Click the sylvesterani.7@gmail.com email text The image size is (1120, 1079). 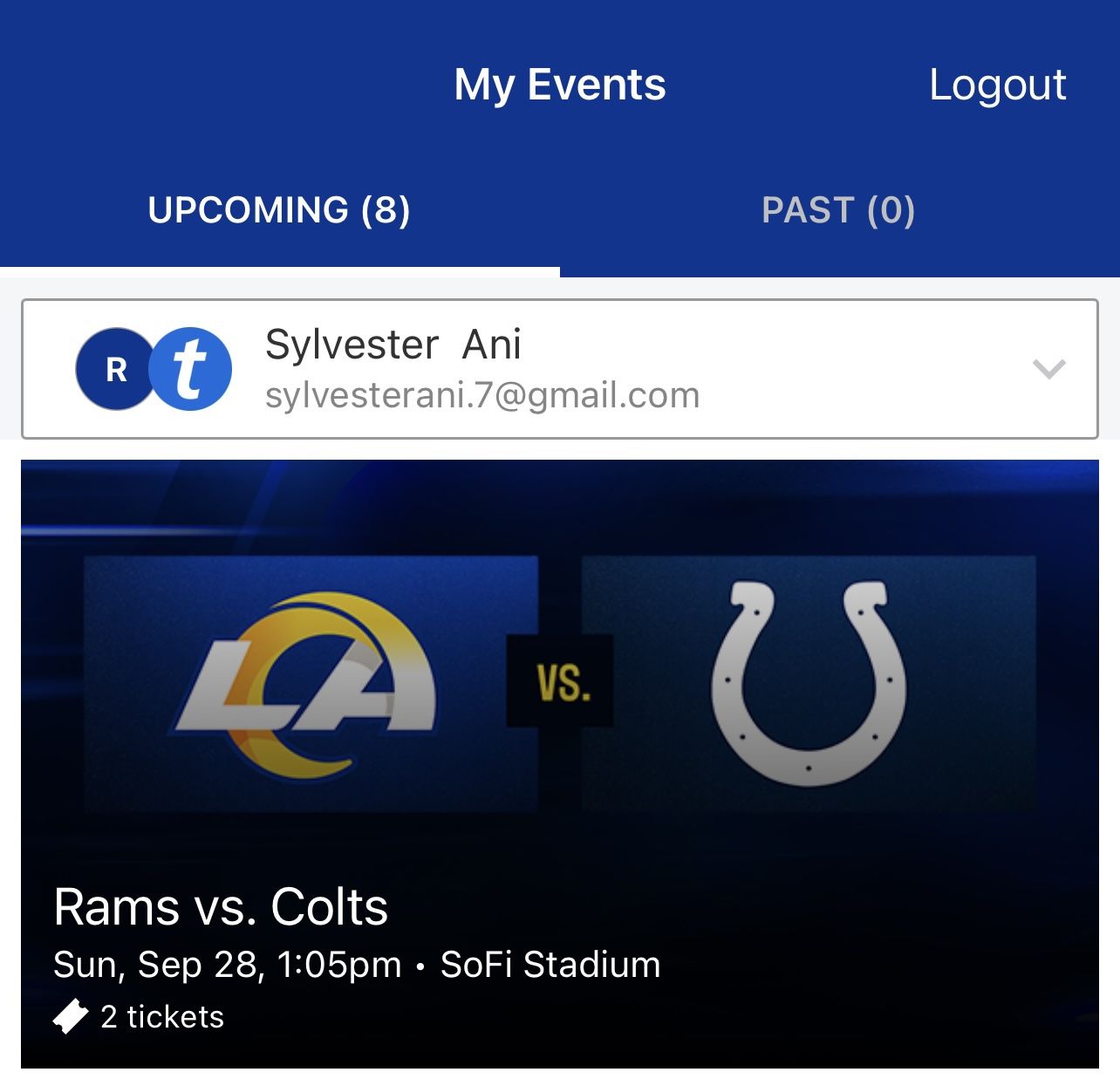pos(482,396)
